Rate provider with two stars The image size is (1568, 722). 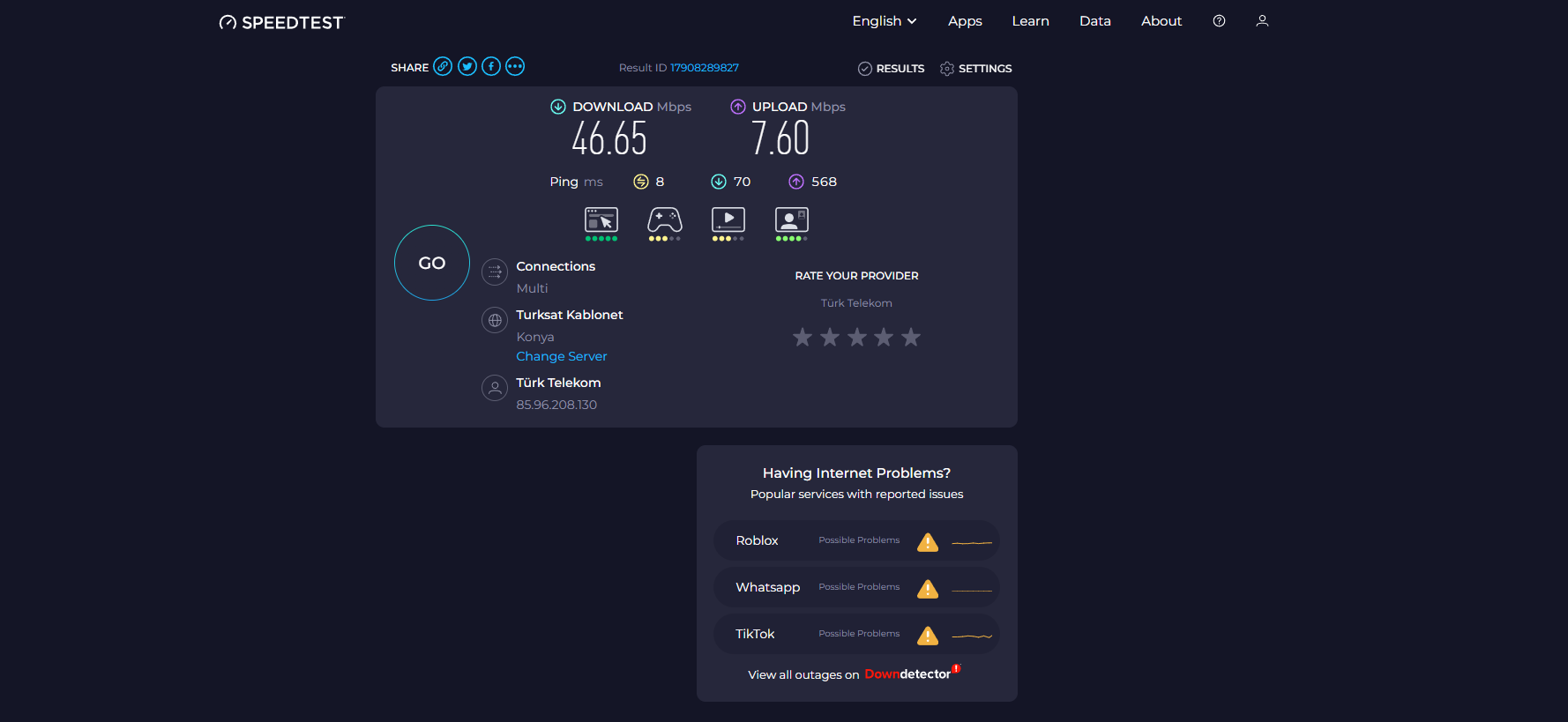click(830, 337)
